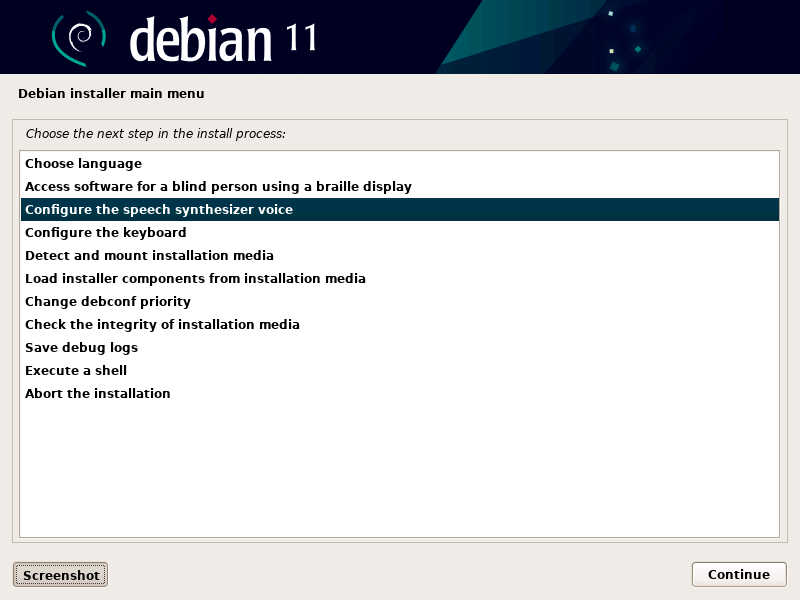
Task: Click the Continue button
Action: tap(739, 574)
